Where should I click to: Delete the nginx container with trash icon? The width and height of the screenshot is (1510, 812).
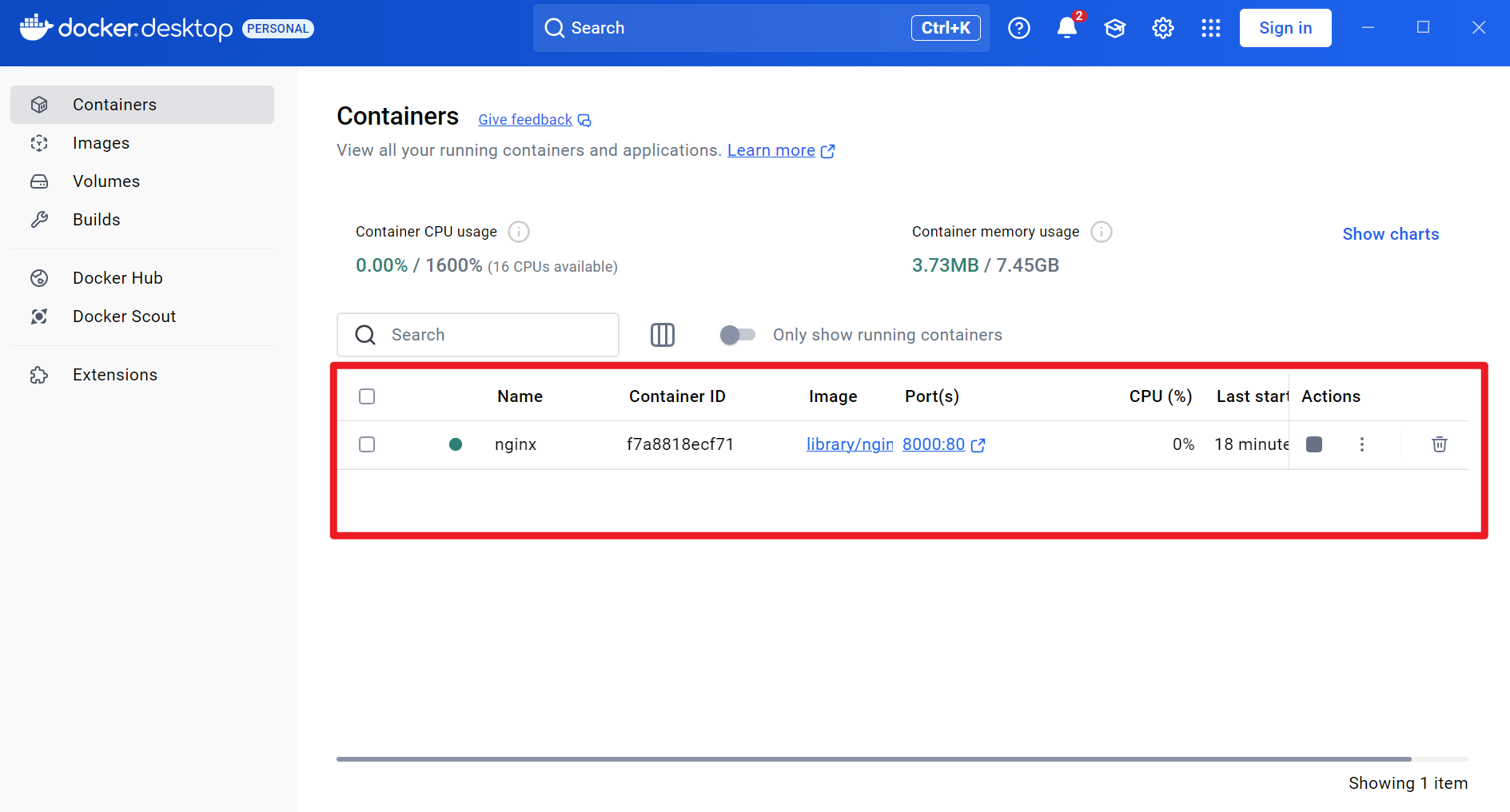click(x=1439, y=444)
